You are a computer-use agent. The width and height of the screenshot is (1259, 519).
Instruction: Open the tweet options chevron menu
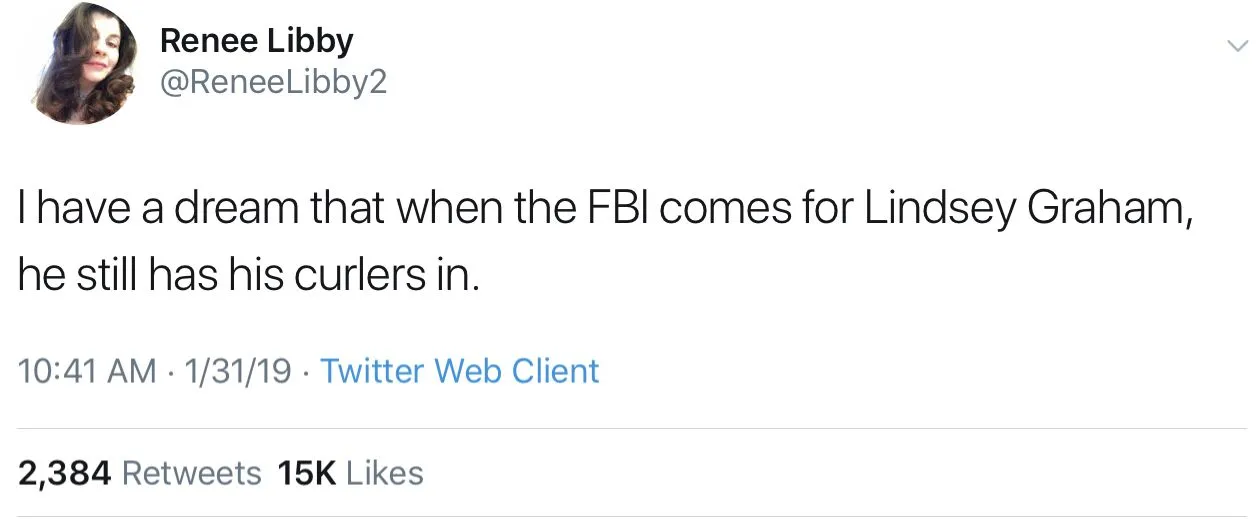(x=1237, y=45)
